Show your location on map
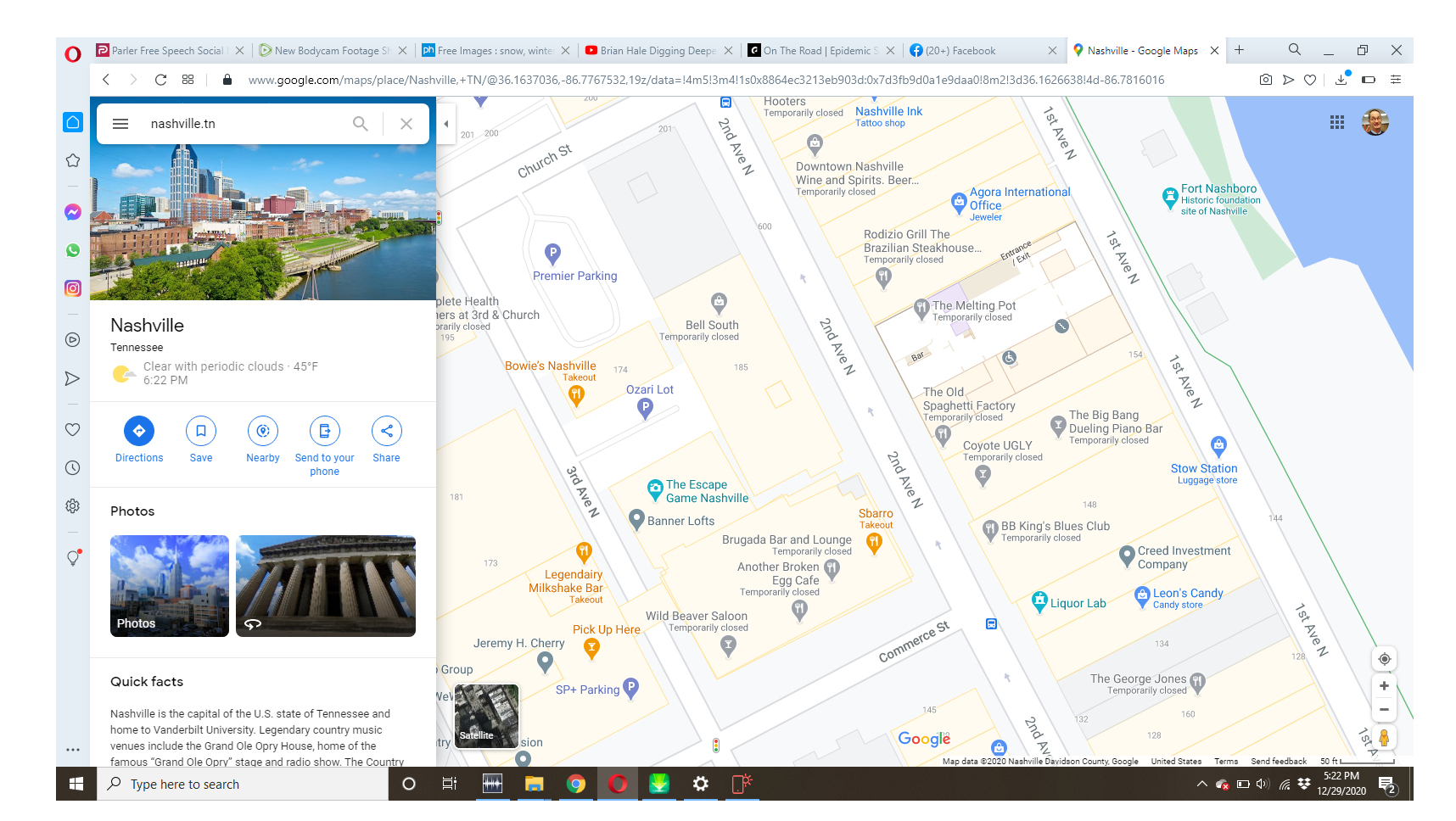 coord(1384,659)
